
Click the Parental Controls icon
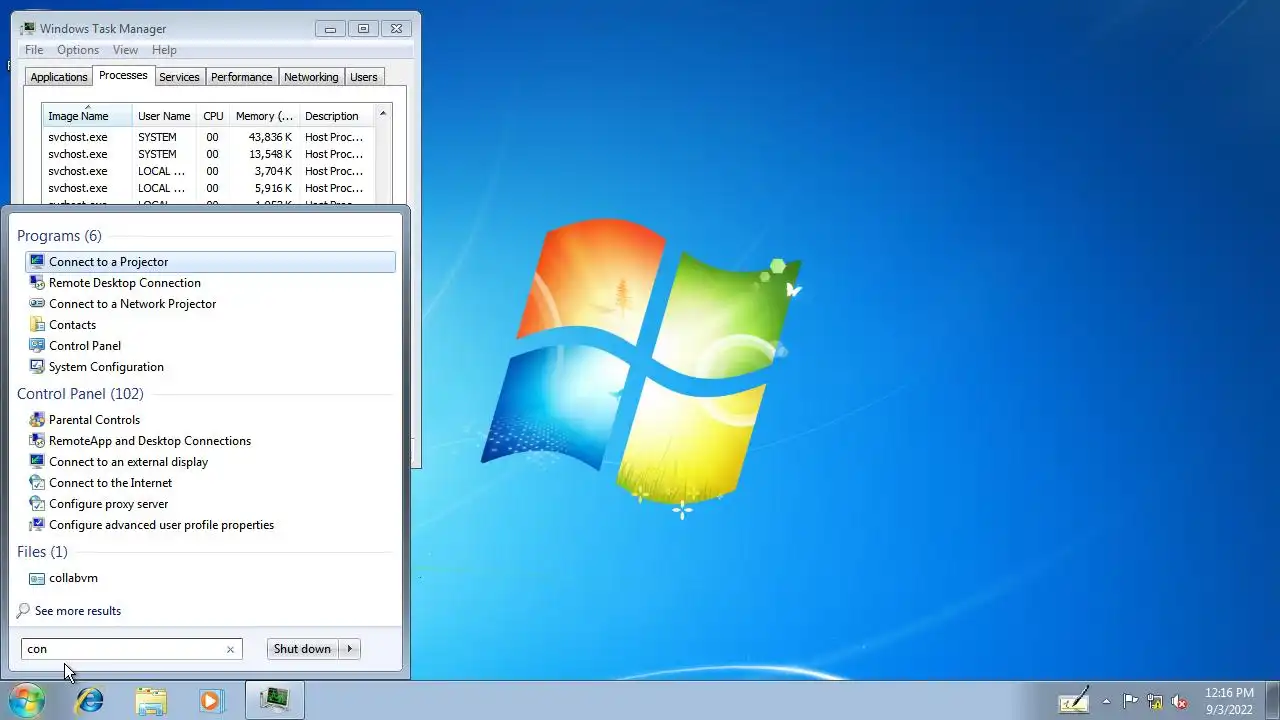point(37,419)
